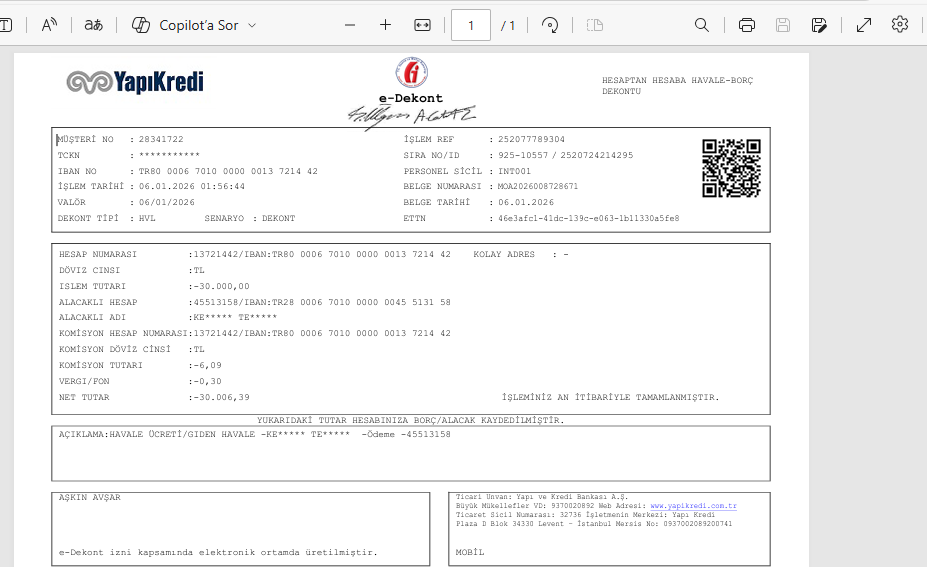Click the YapıKredi logo

point(135,82)
